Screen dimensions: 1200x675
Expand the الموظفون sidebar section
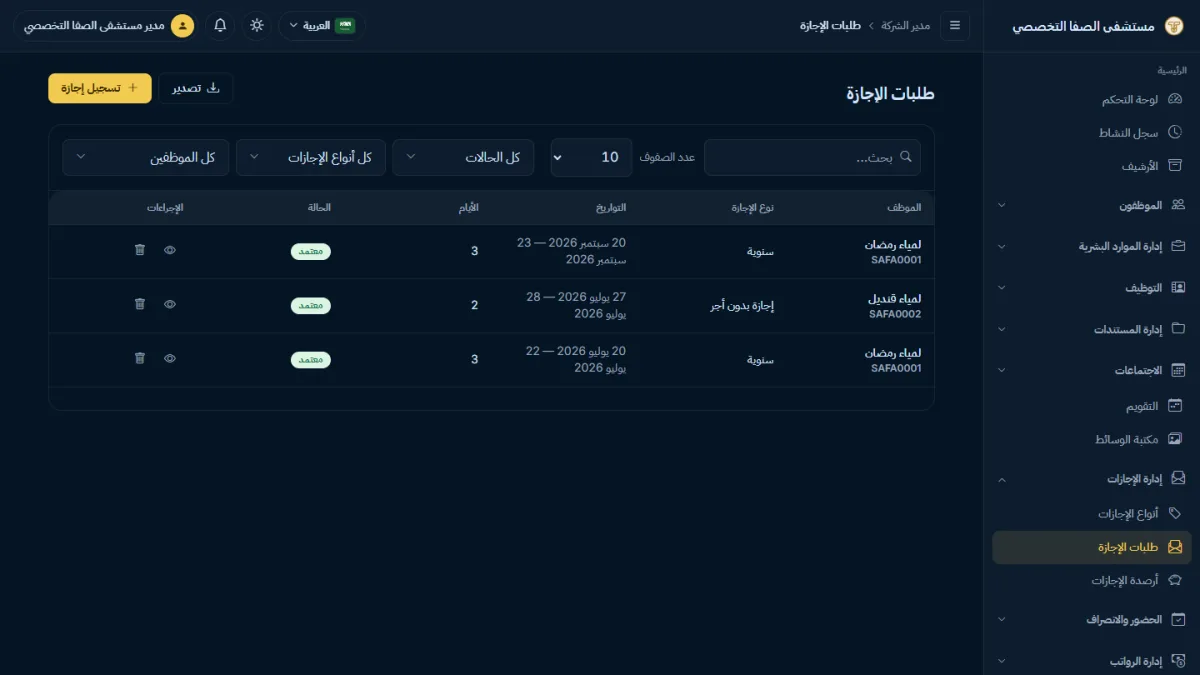tap(1092, 205)
